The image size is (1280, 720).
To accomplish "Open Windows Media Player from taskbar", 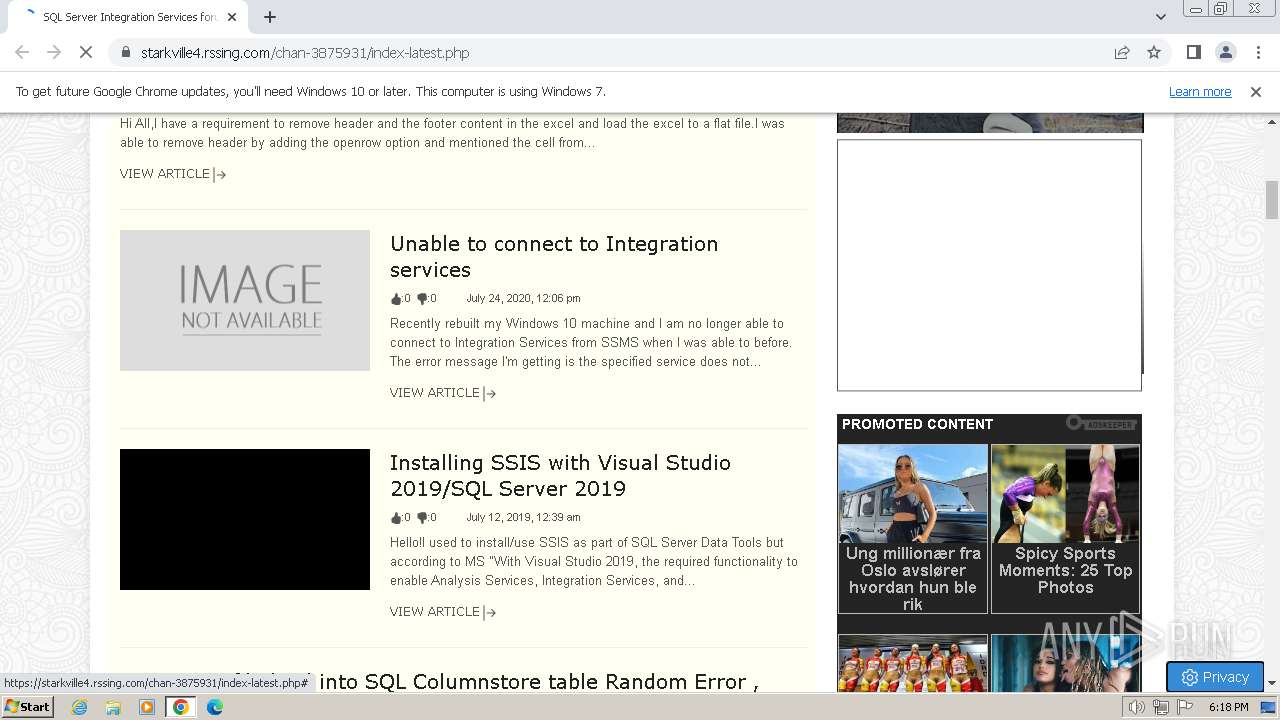I will click(x=147, y=707).
